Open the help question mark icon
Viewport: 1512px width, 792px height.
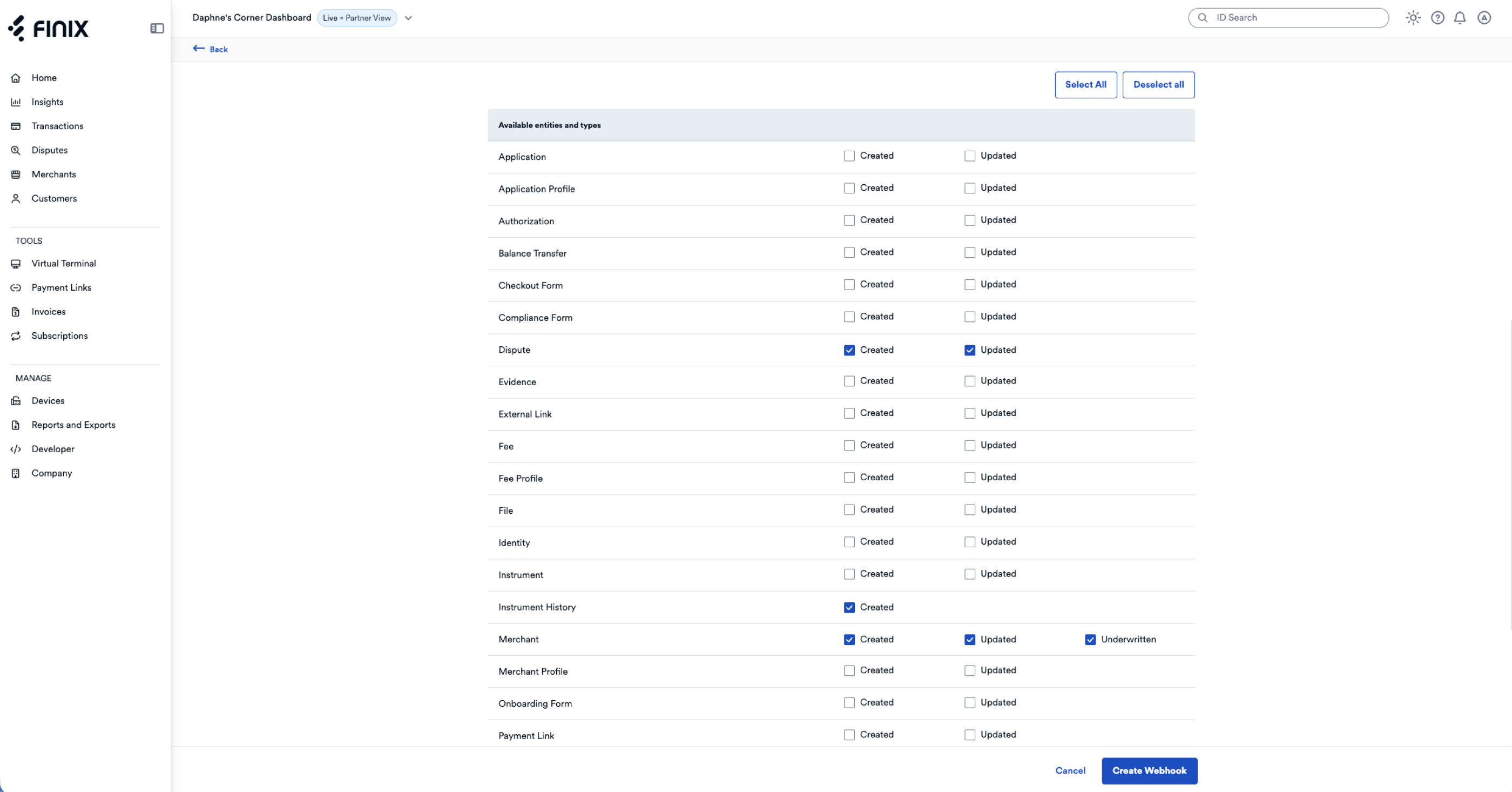(1437, 18)
